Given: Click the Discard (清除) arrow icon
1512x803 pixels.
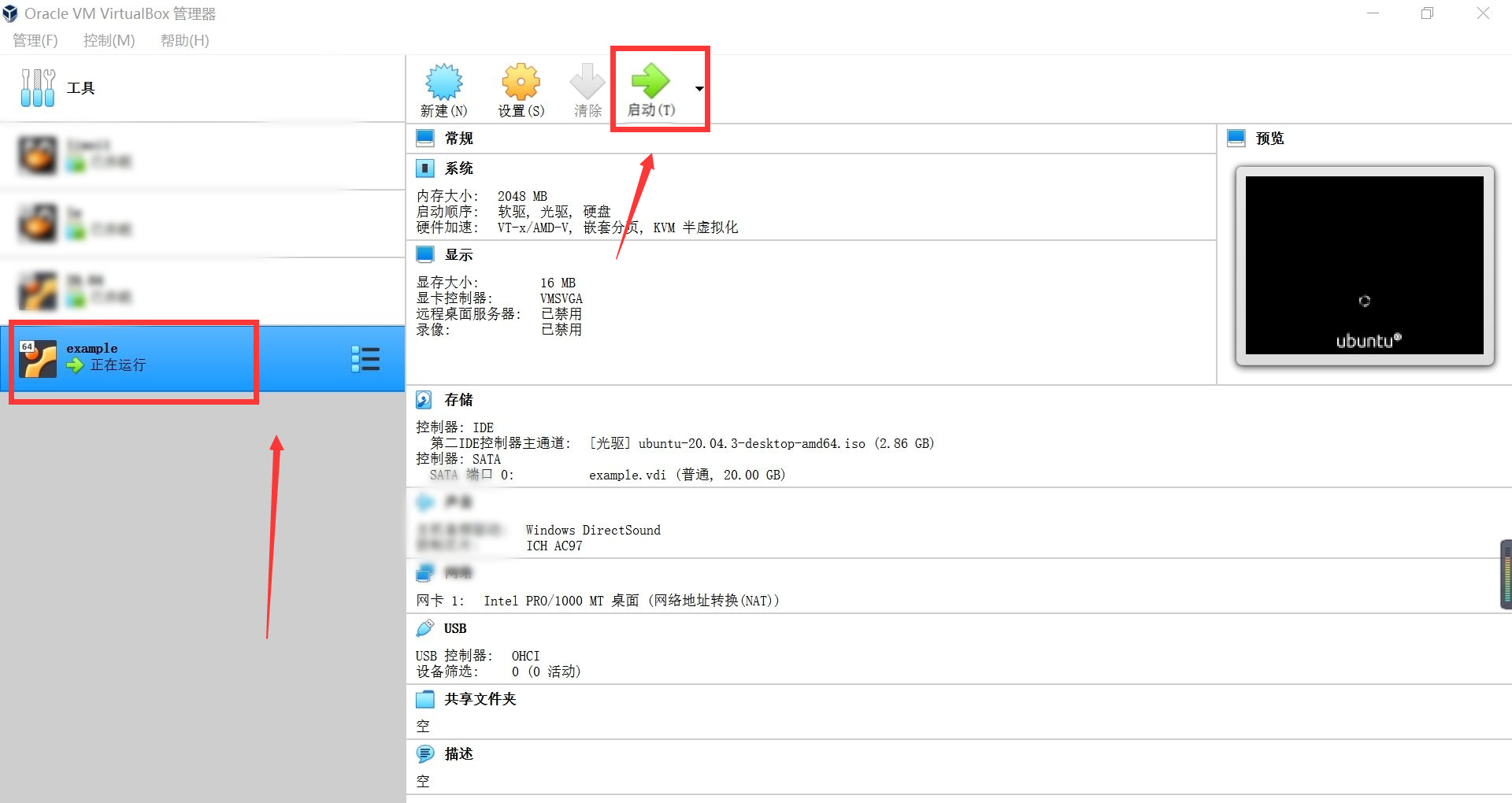Looking at the screenshot, I should coord(587,81).
